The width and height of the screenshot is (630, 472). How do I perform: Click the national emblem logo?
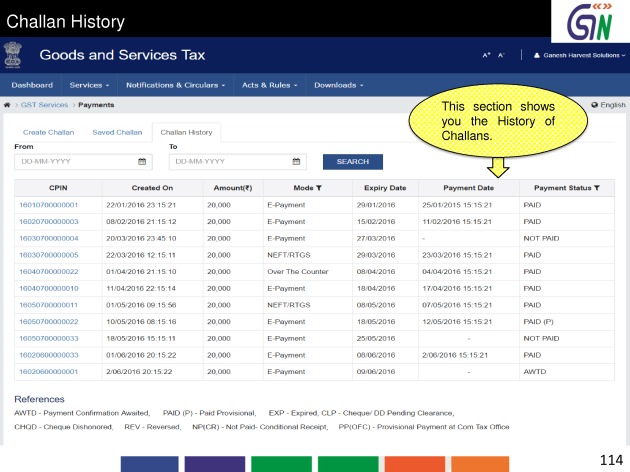click(13, 55)
